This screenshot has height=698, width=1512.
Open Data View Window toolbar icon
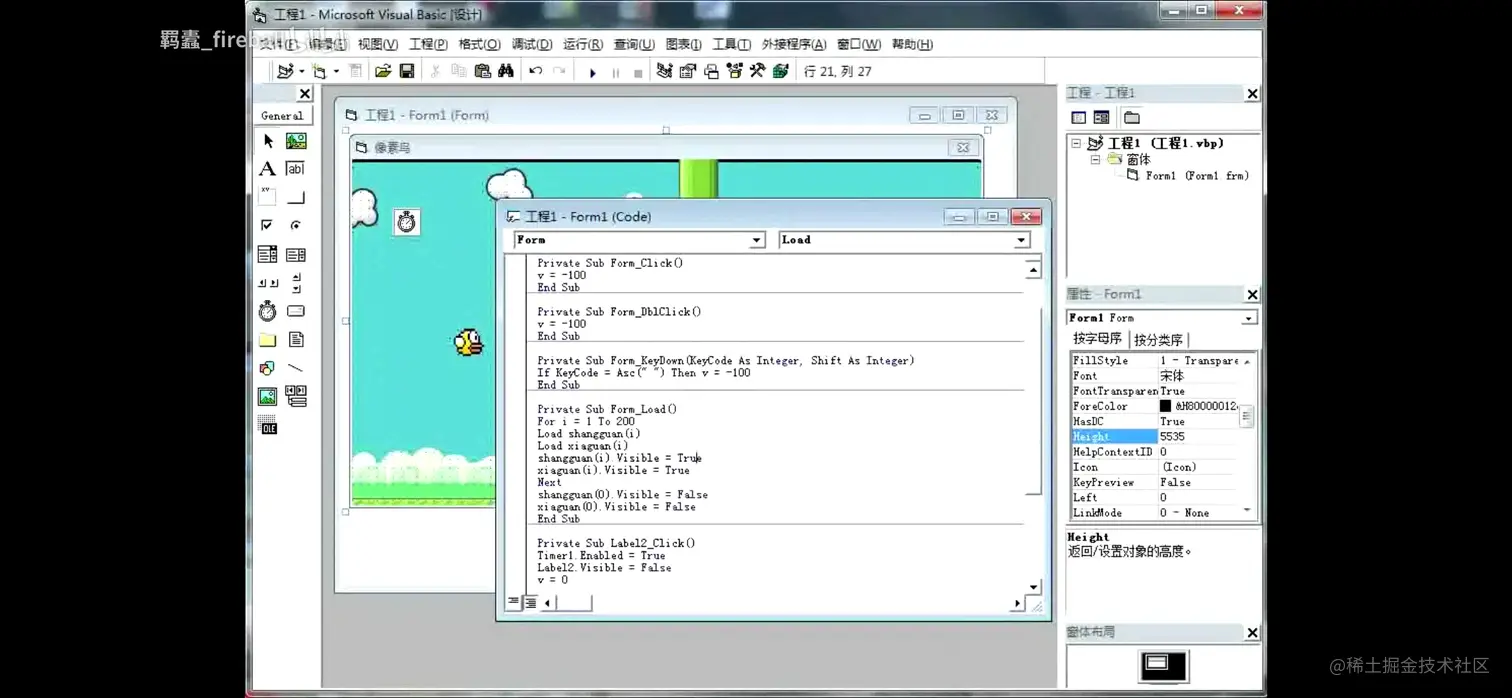(781, 71)
